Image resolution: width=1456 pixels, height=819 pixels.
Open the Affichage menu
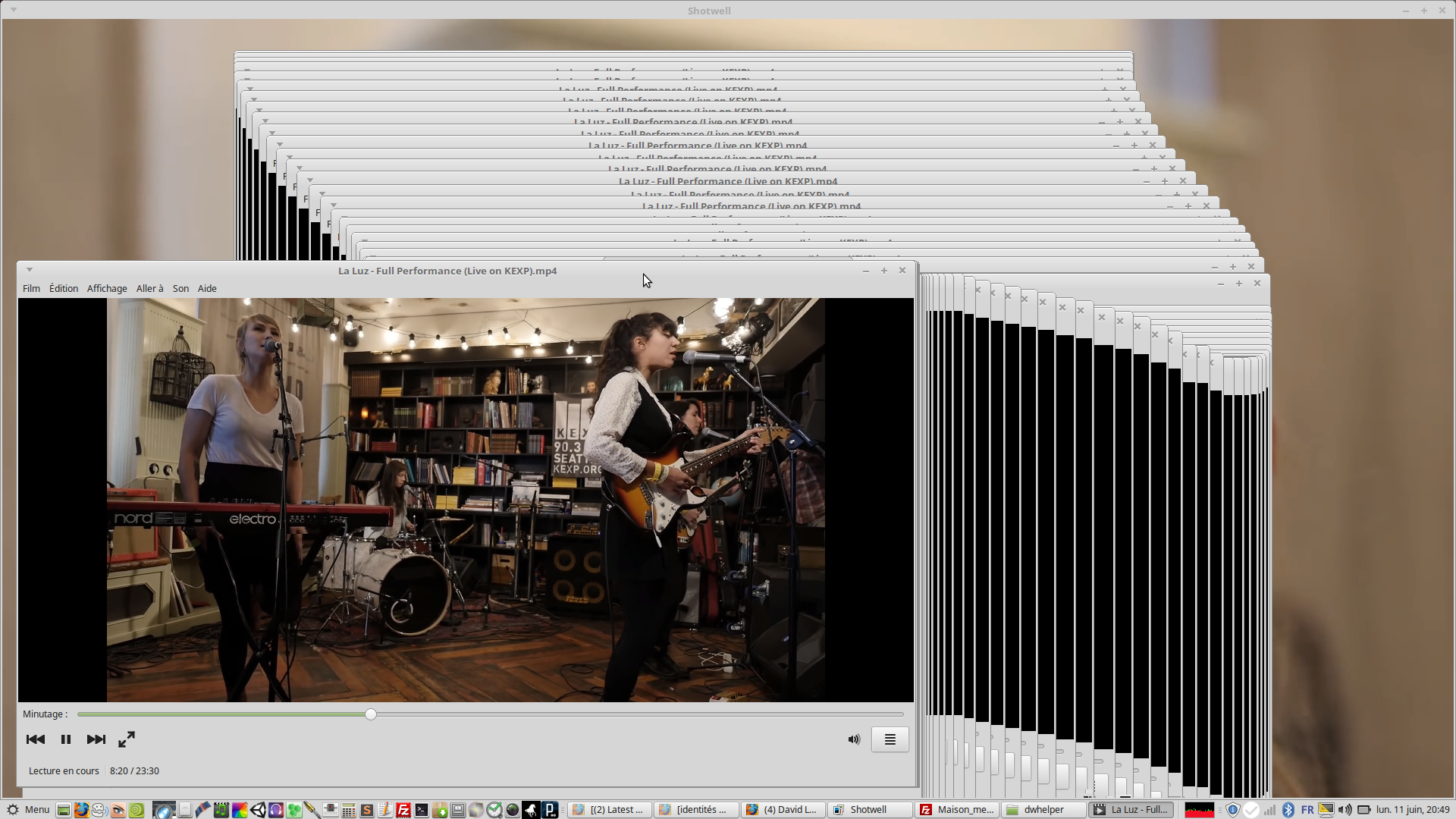pos(107,288)
